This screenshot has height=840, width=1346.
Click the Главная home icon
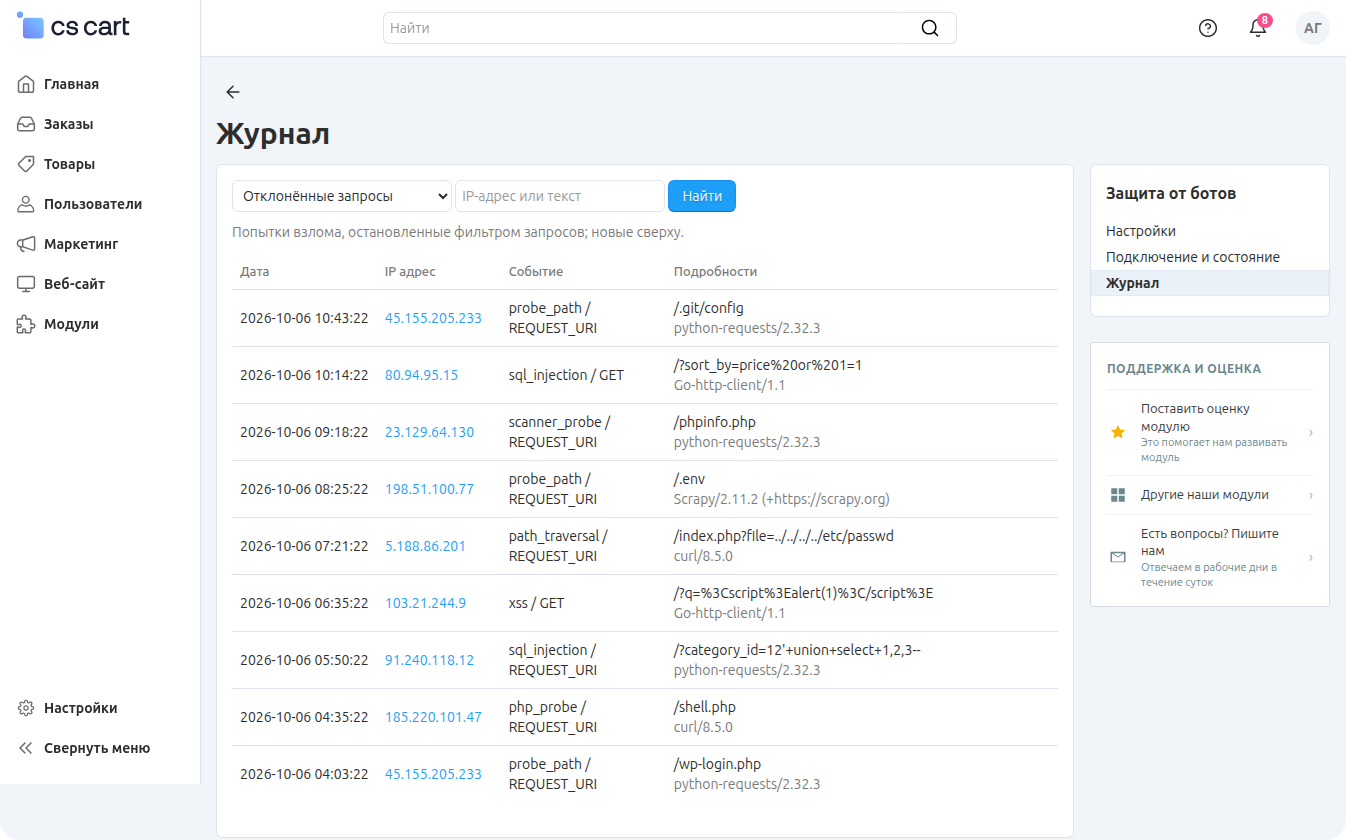pyautogui.click(x=27, y=84)
